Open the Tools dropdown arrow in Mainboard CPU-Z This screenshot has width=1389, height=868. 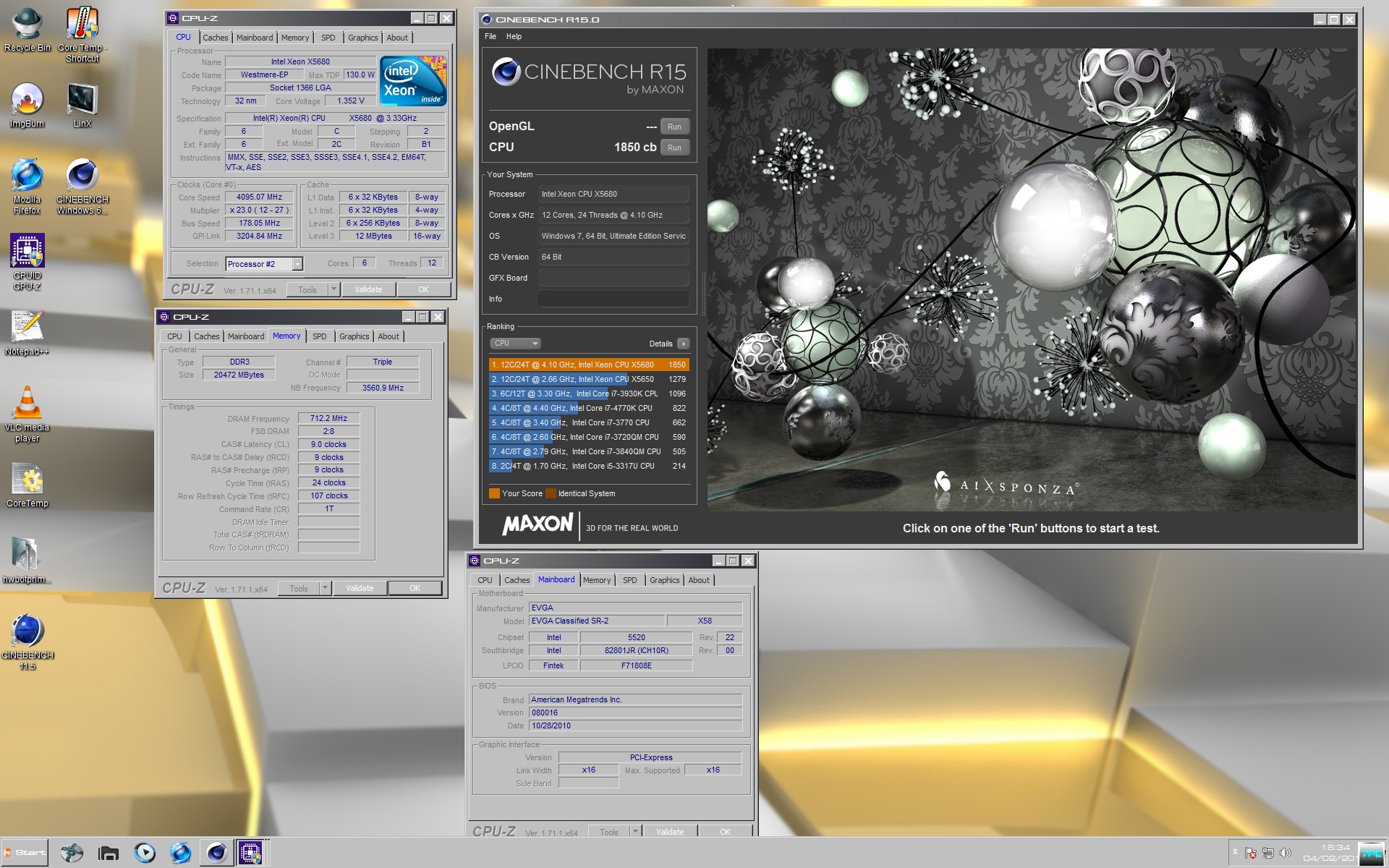point(635,832)
